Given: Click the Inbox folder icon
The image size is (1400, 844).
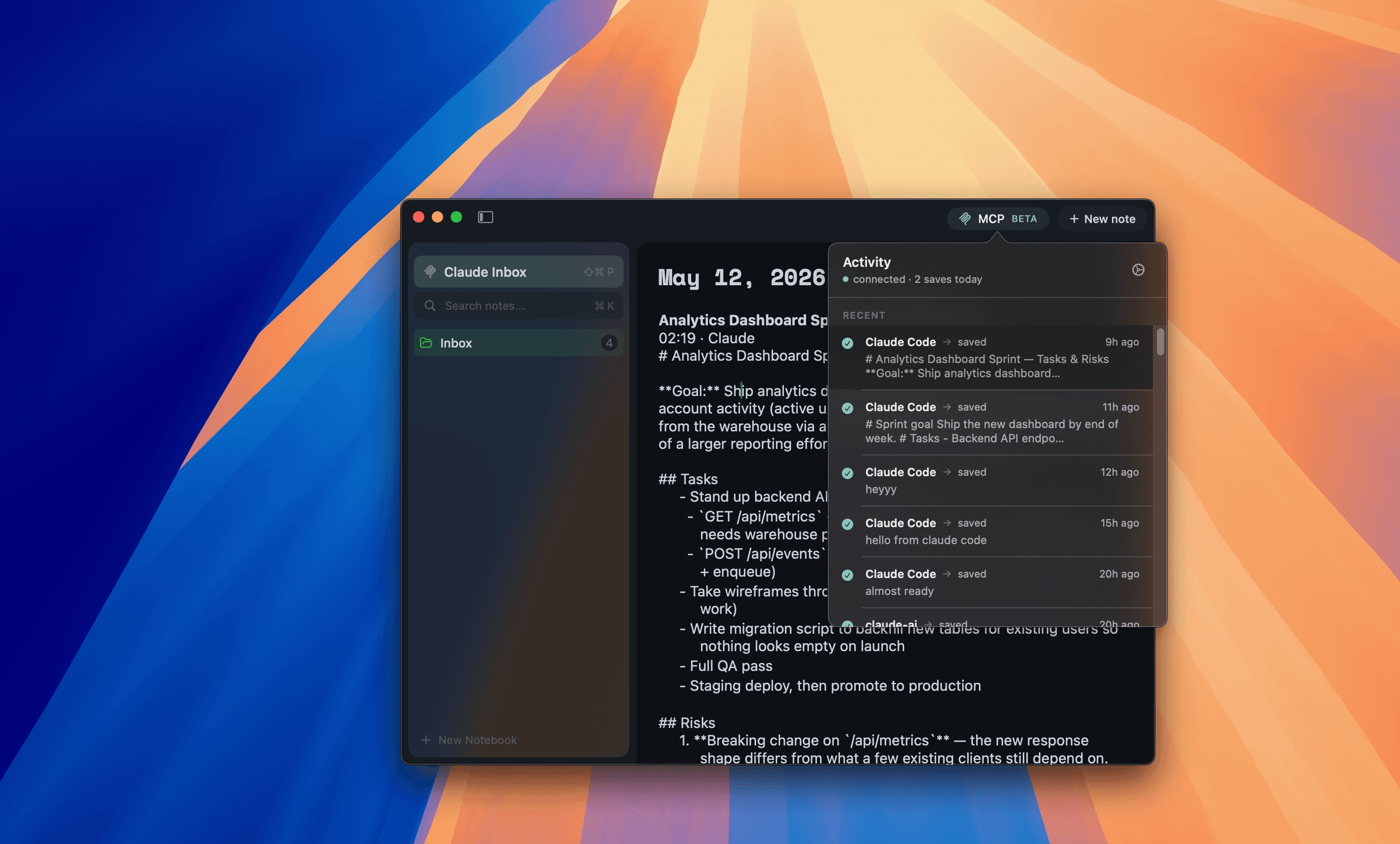Looking at the screenshot, I should click(426, 343).
